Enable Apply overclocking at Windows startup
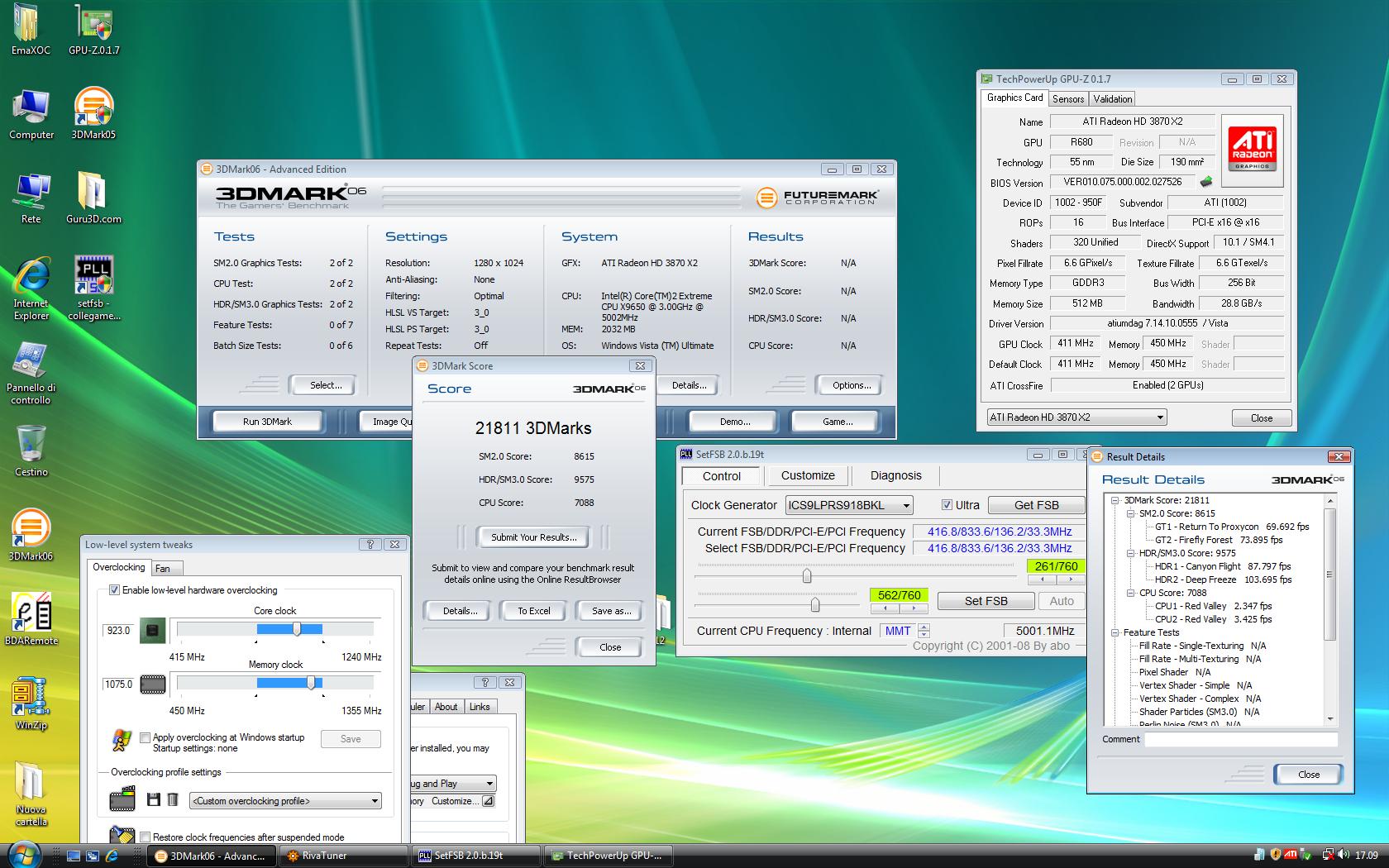Viewport: 1389px width, 868px height. [145, 737]
